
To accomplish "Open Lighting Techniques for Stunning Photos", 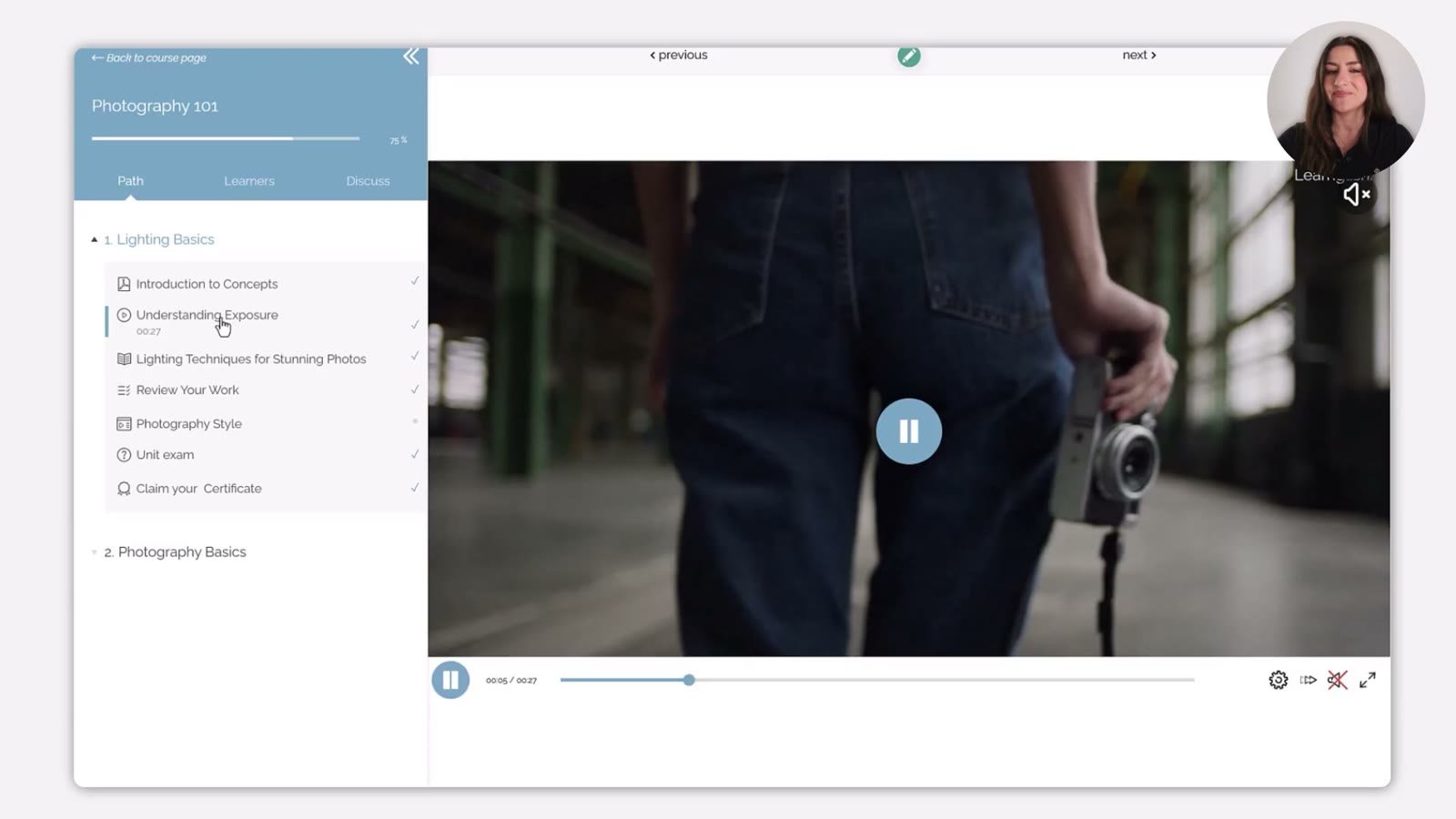I will (x=251, y=359).
